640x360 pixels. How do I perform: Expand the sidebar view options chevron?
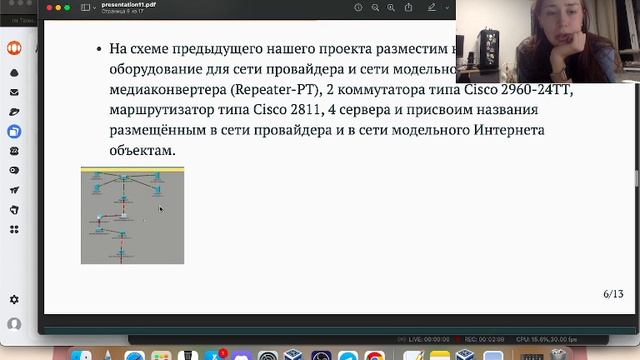tap(94, 8)
